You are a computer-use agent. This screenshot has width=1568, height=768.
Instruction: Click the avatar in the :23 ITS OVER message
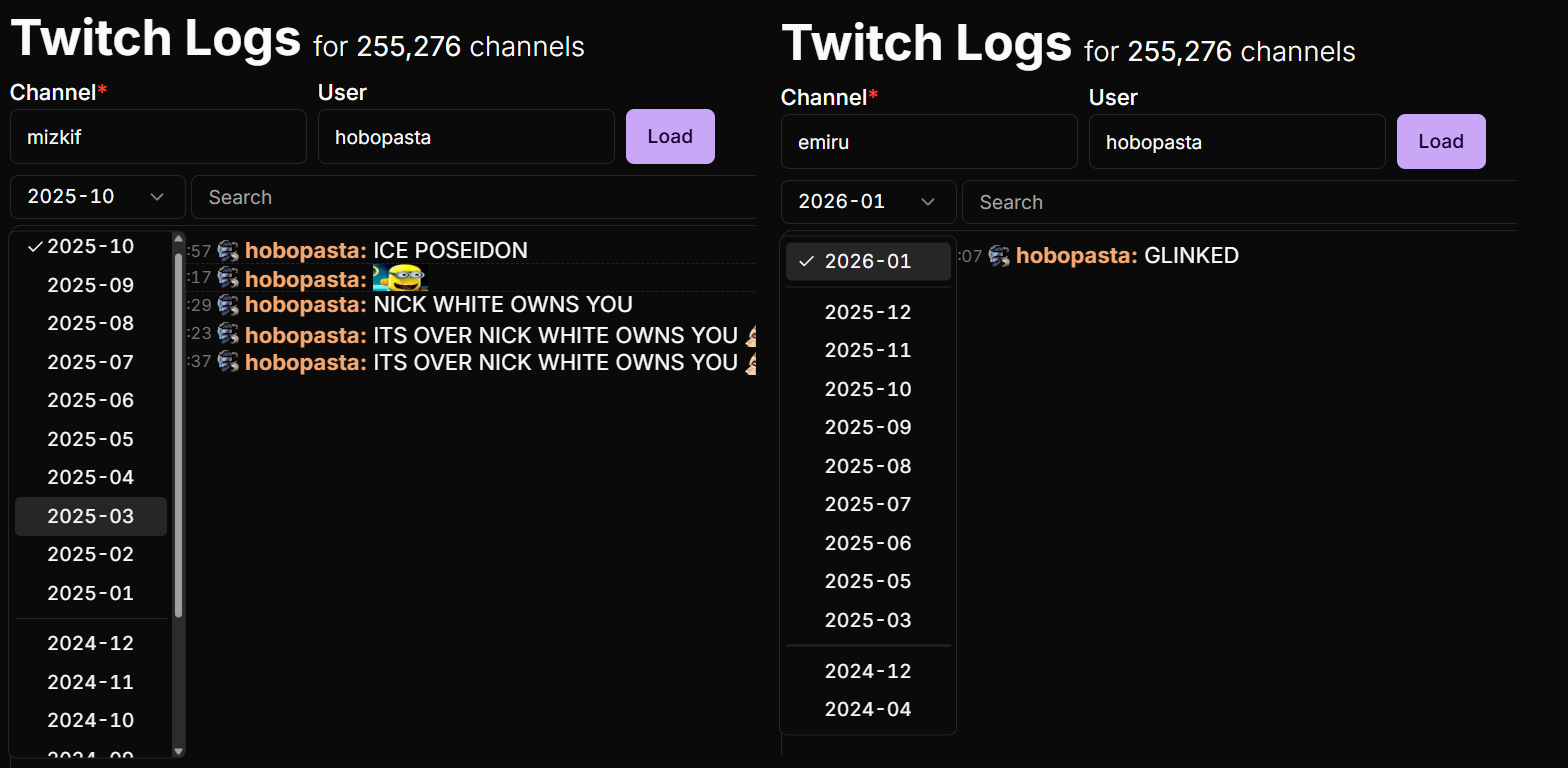click(228, 334)
